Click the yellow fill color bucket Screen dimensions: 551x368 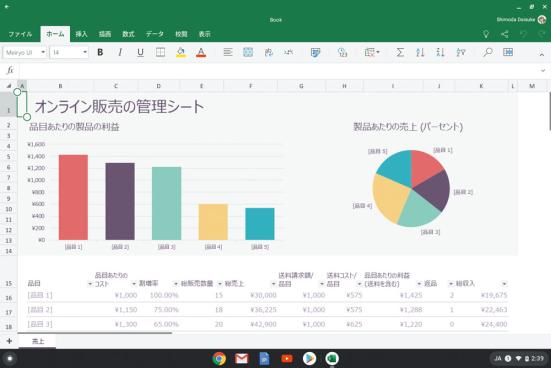(181, 52)
